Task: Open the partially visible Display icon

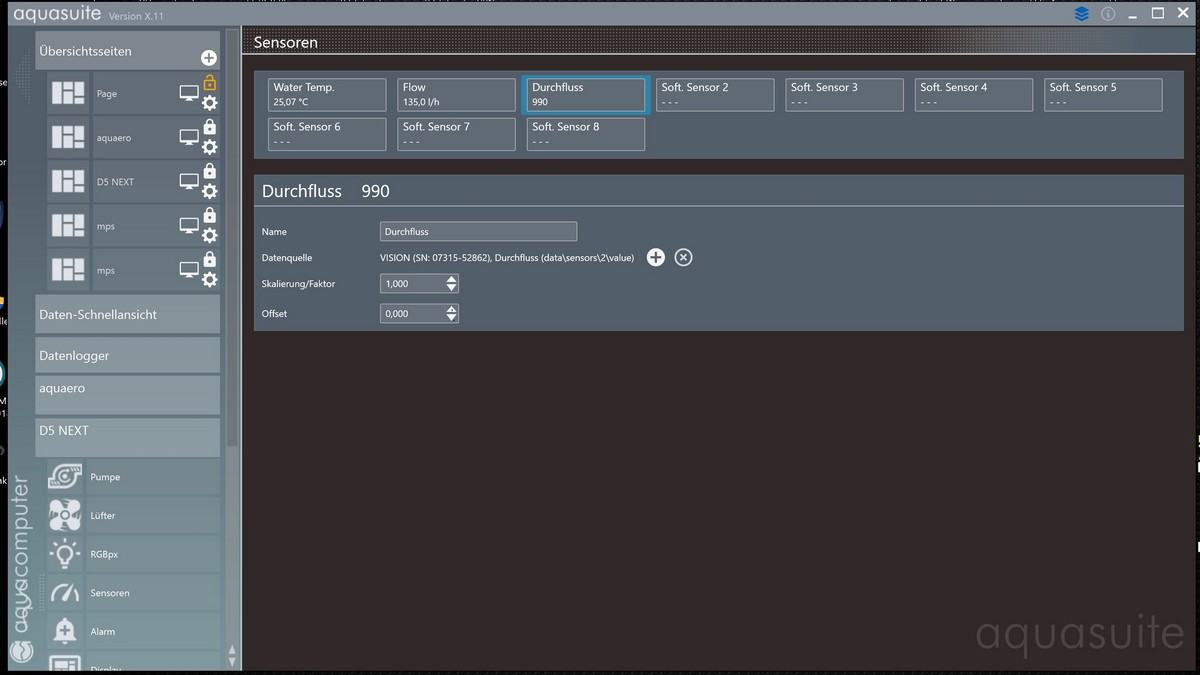Action: [66, 664]
